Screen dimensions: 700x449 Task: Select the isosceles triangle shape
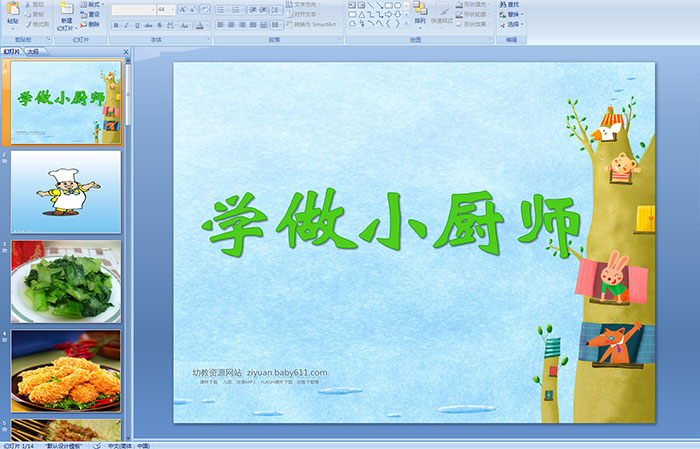[x=361, y=15]
